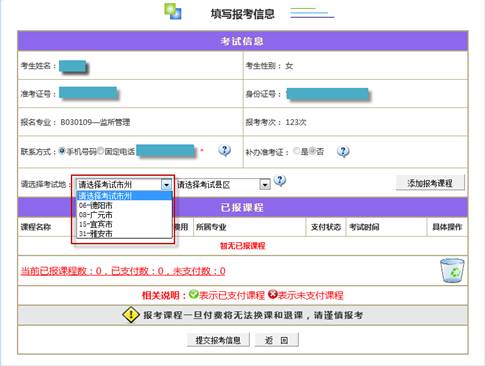The height and width of the screenshot is (366, 485).
Task: Pick 15-宜宾市 from the city list
Action: (x=124, y=224)
